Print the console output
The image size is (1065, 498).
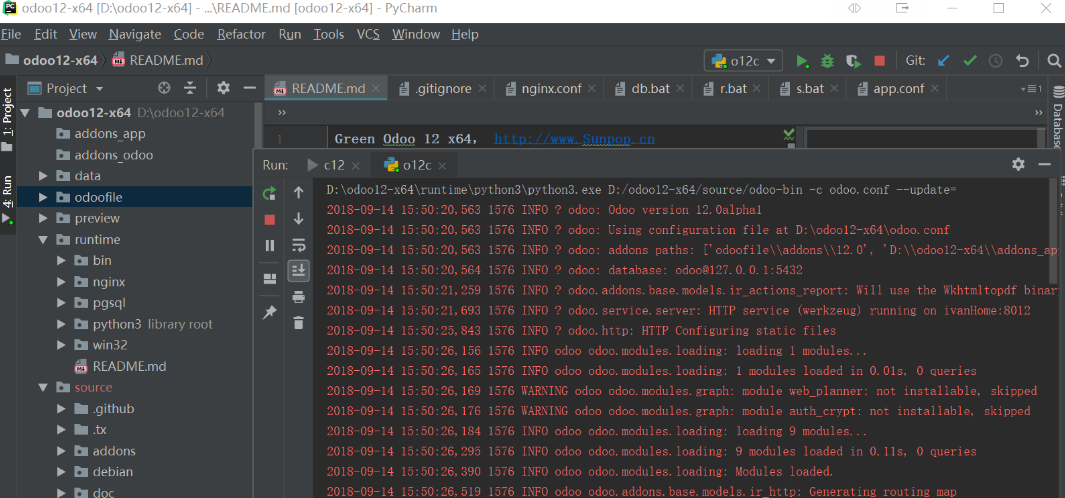[x=298, y=297]
